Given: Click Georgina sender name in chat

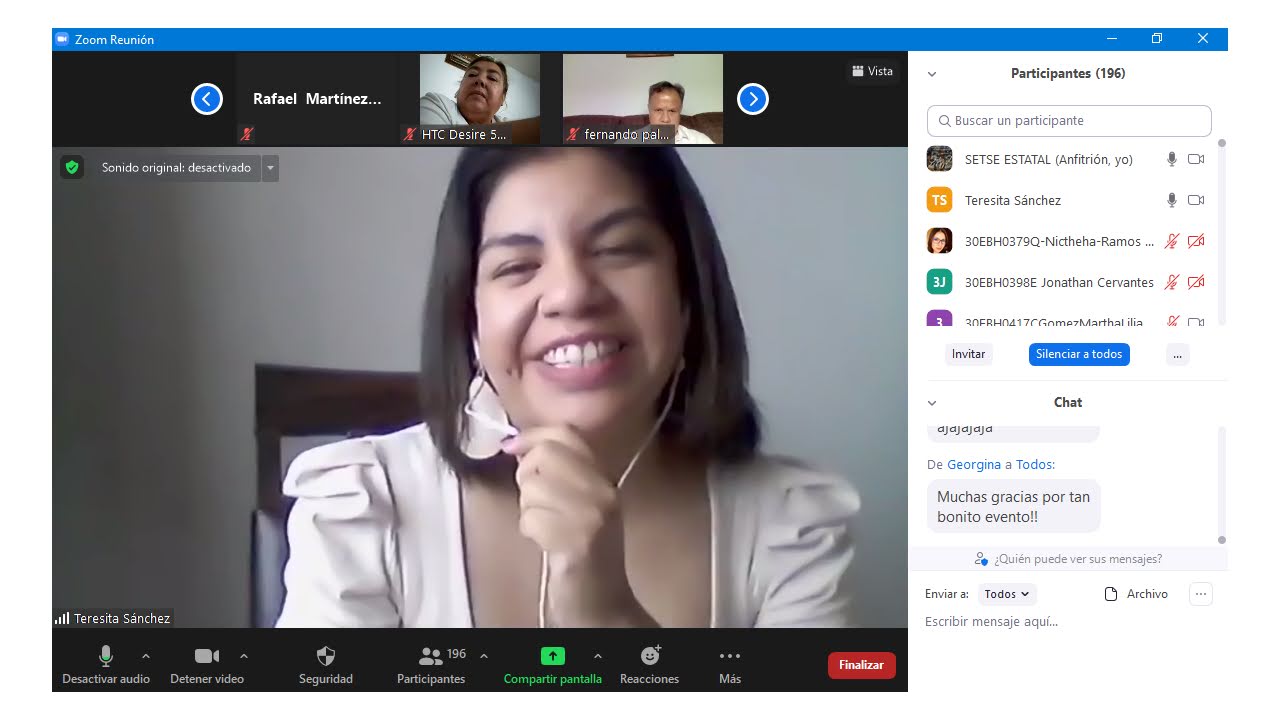Looking at the screenshot, I should click(974, 464).
